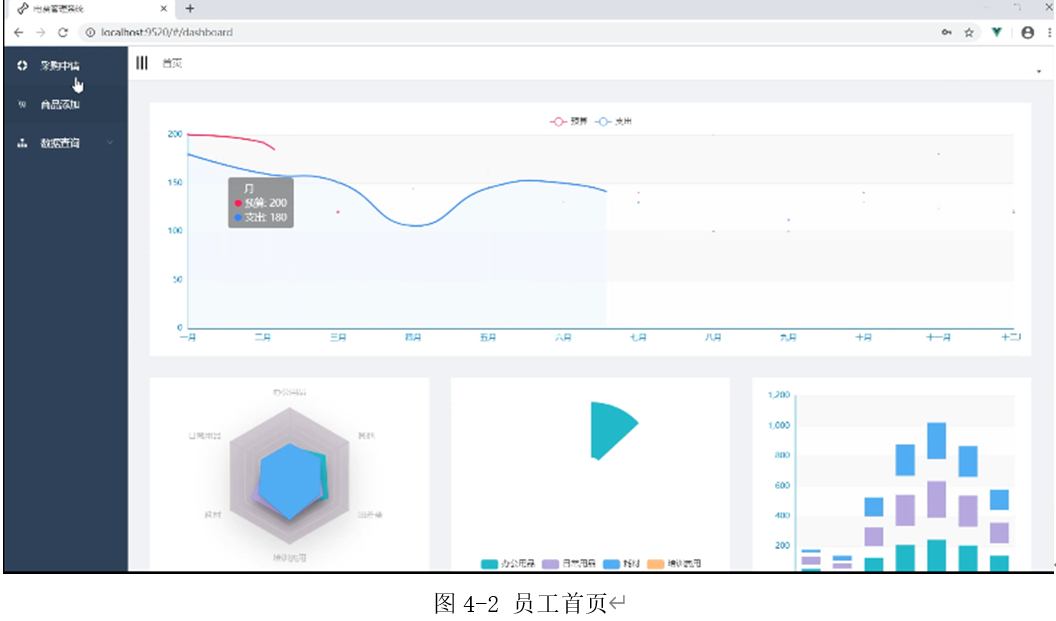Click the back navigation arrow icon
Image resolution: width=1056 pixels, height=621 pixels.
[x=17, y=32]
